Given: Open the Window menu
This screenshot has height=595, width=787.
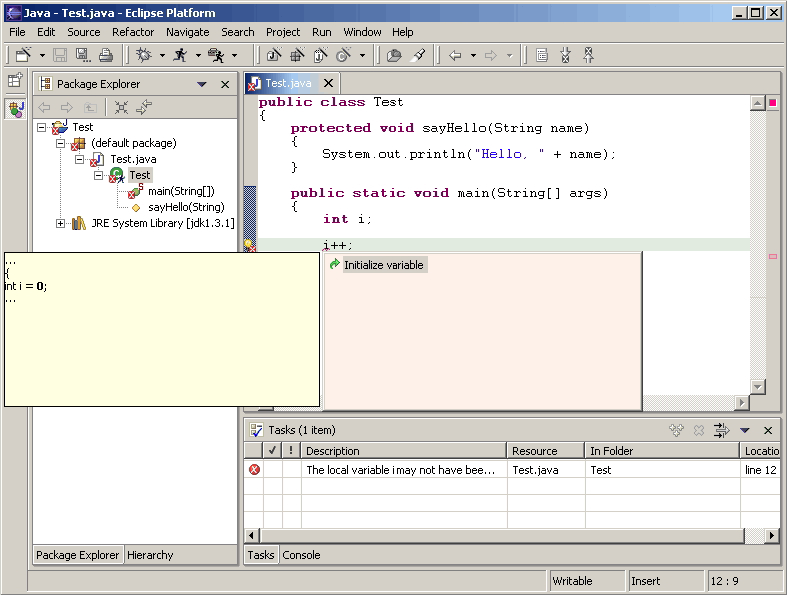Looking at the screenshot, I should [x=362, y=32].
